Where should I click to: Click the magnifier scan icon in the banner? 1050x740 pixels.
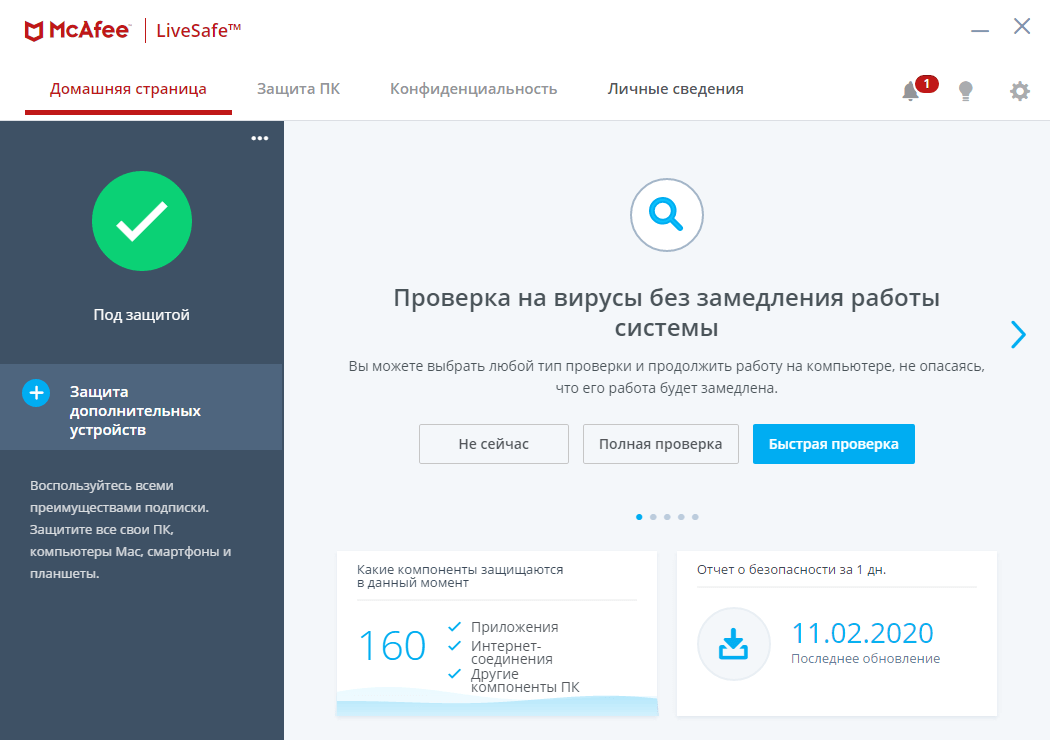[666, 215]
